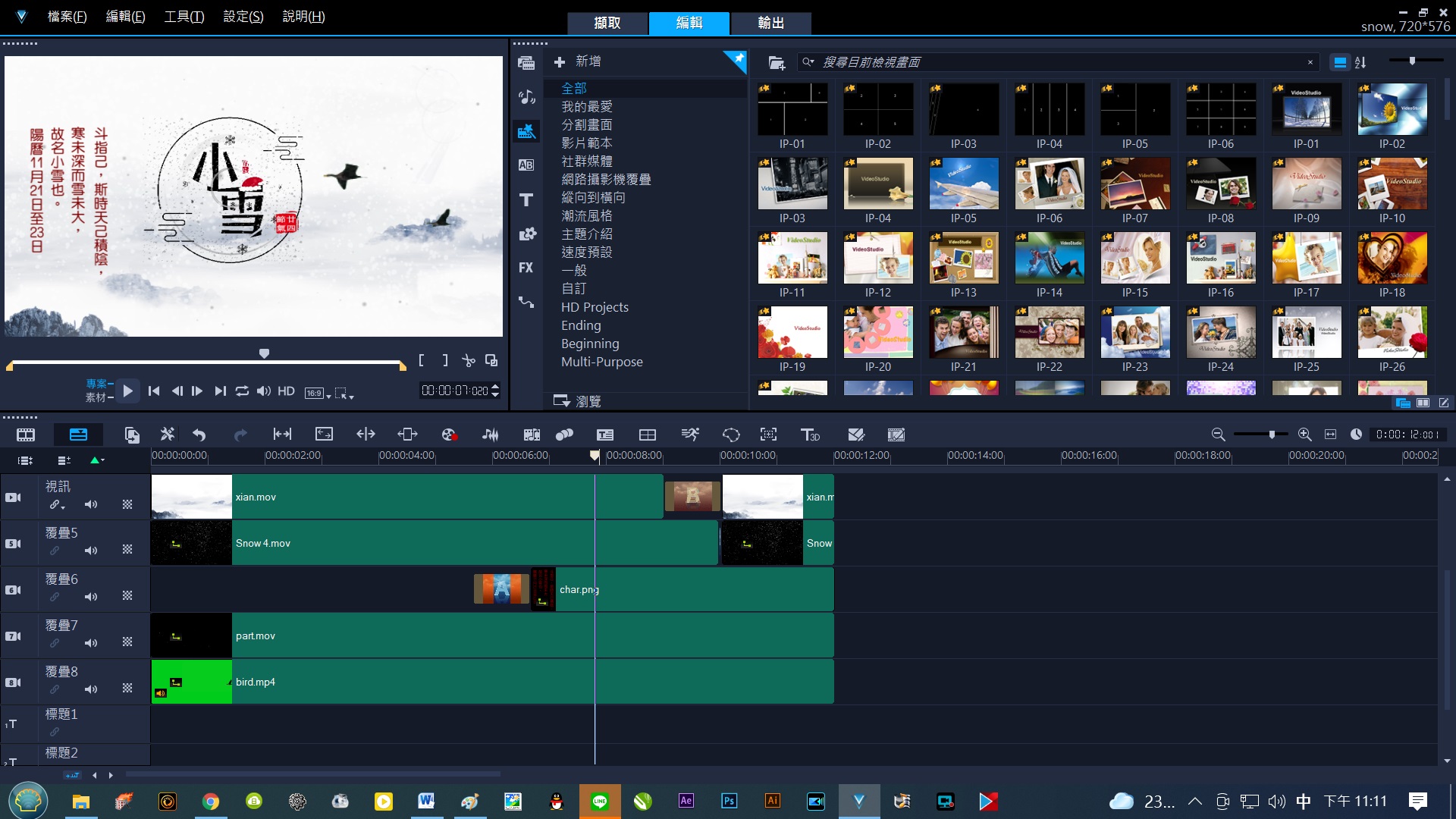Mute the 覆疊5 overlay track
This screenshot has height=819, width=1456.
(x=91, y=551)
